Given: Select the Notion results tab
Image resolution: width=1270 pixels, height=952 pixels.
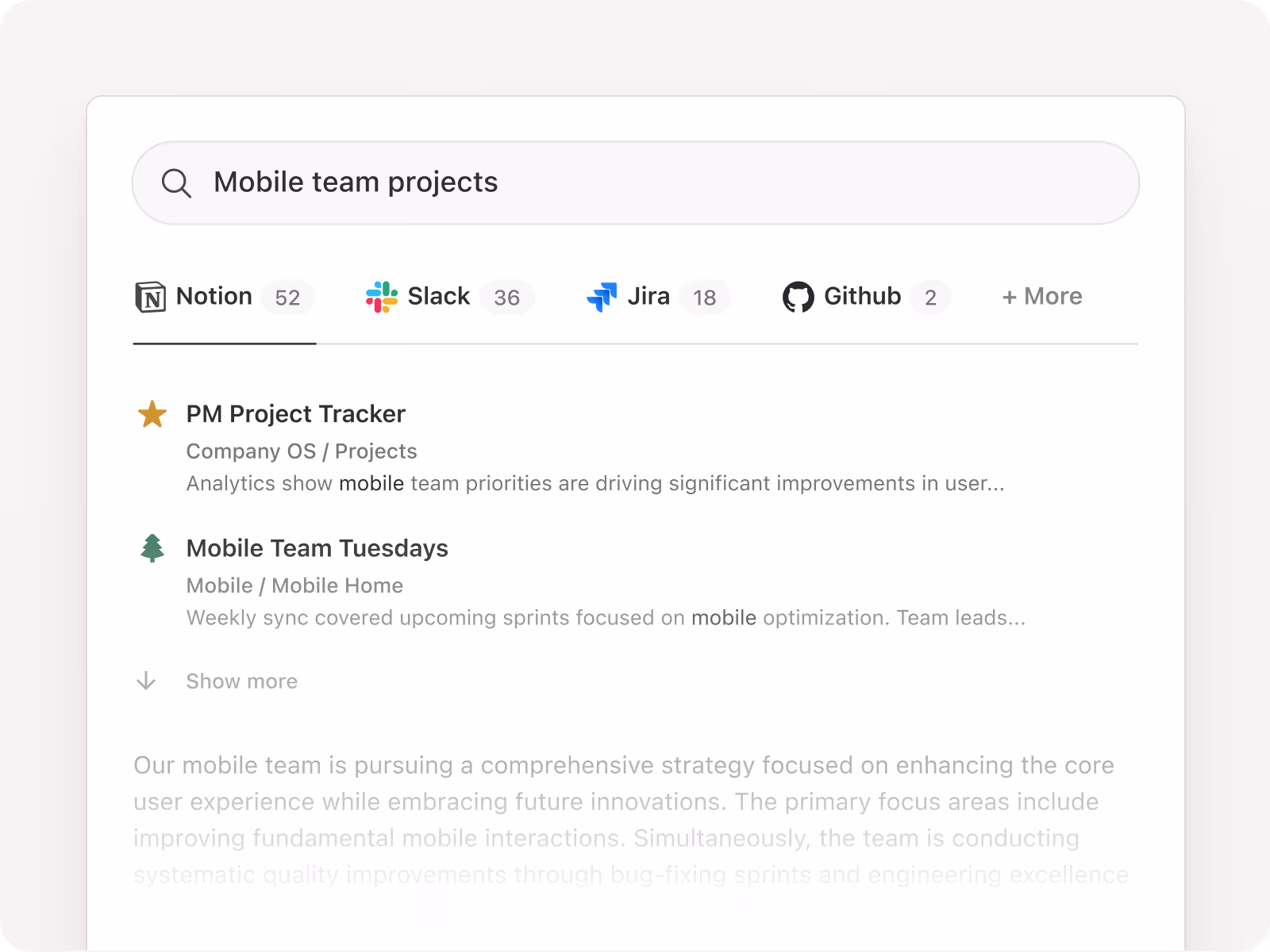Looking at the screenshot, I should [214, 297].
